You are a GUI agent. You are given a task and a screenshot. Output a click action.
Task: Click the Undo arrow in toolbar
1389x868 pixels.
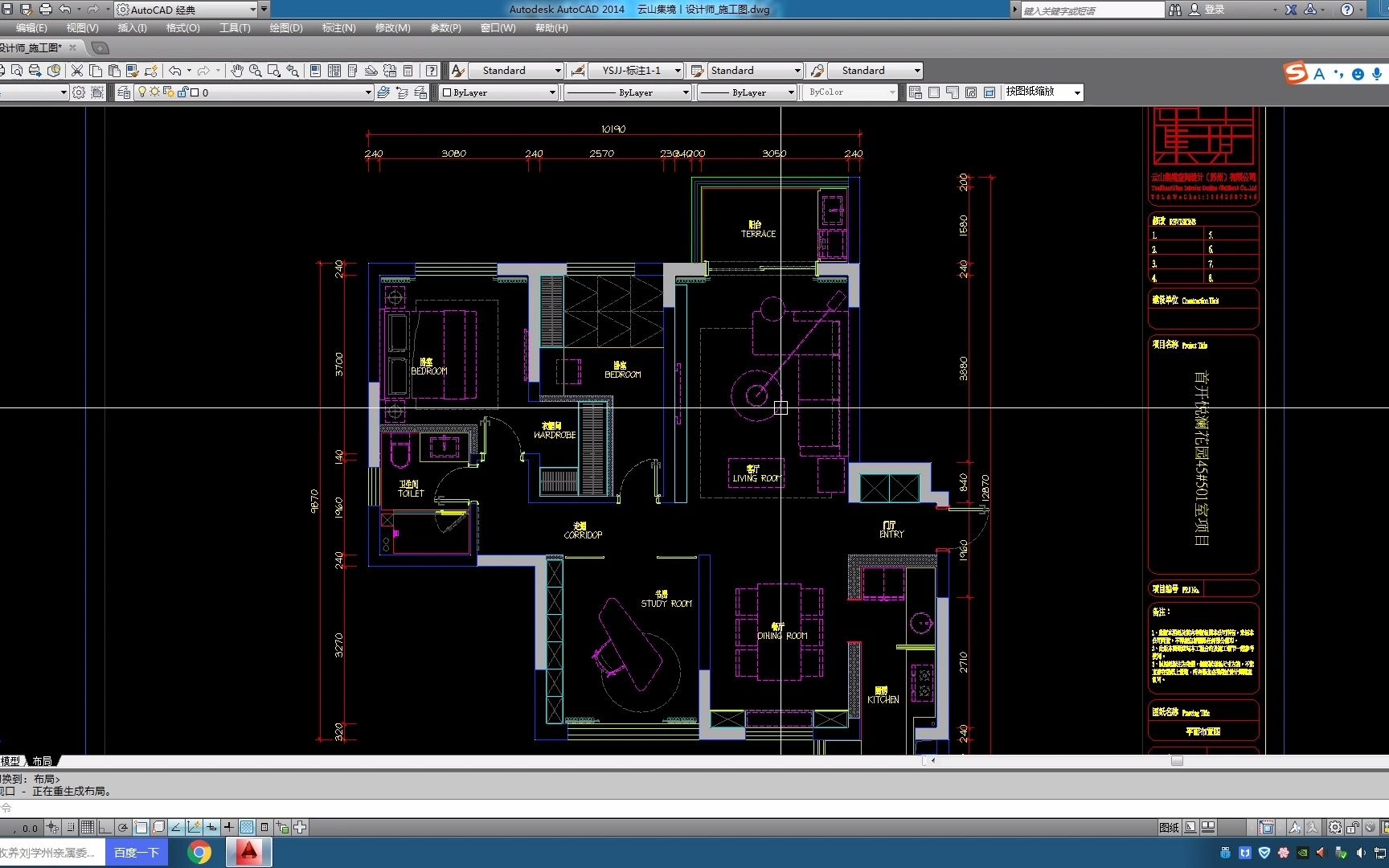pos(175,71)
